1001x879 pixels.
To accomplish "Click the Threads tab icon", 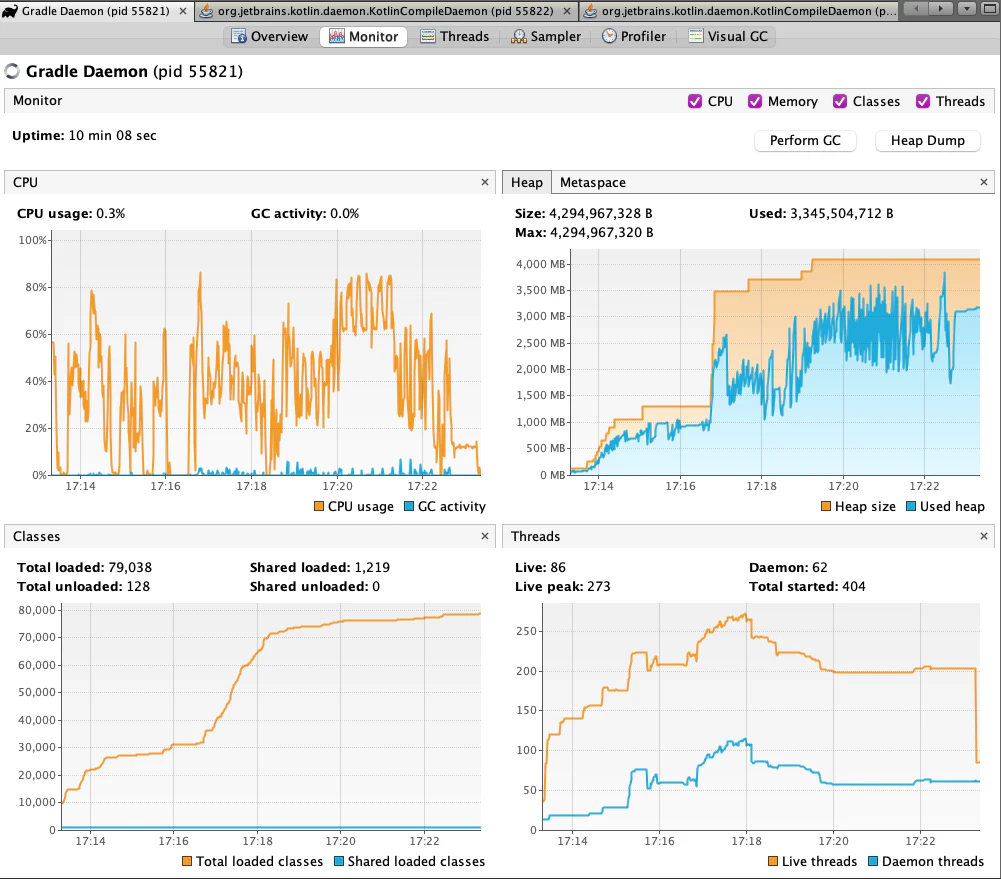I will (x=428, y=36).
